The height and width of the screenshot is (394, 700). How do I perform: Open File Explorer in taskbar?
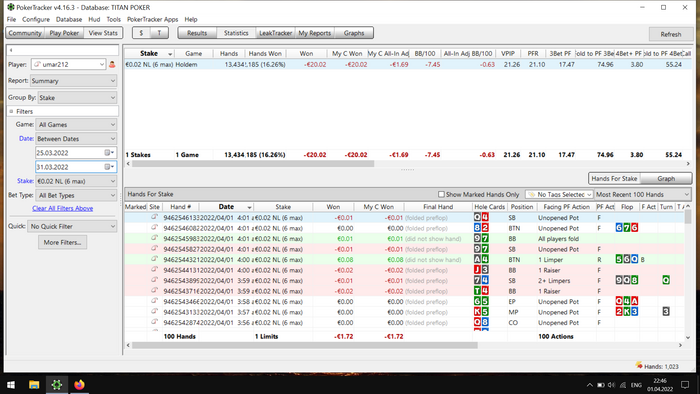(34, 385)
